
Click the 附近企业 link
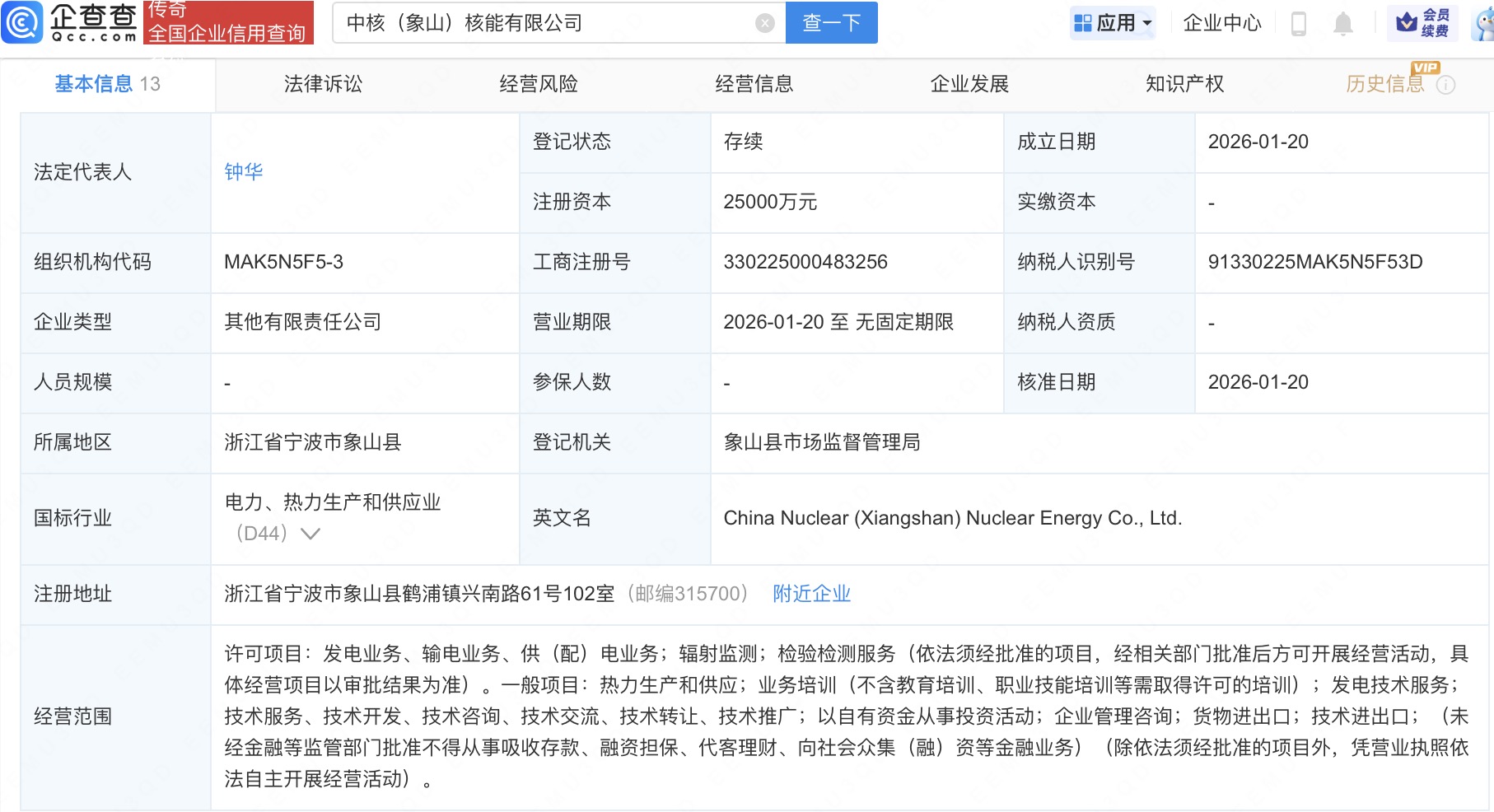pyautogui.click(x=811, y=594)
